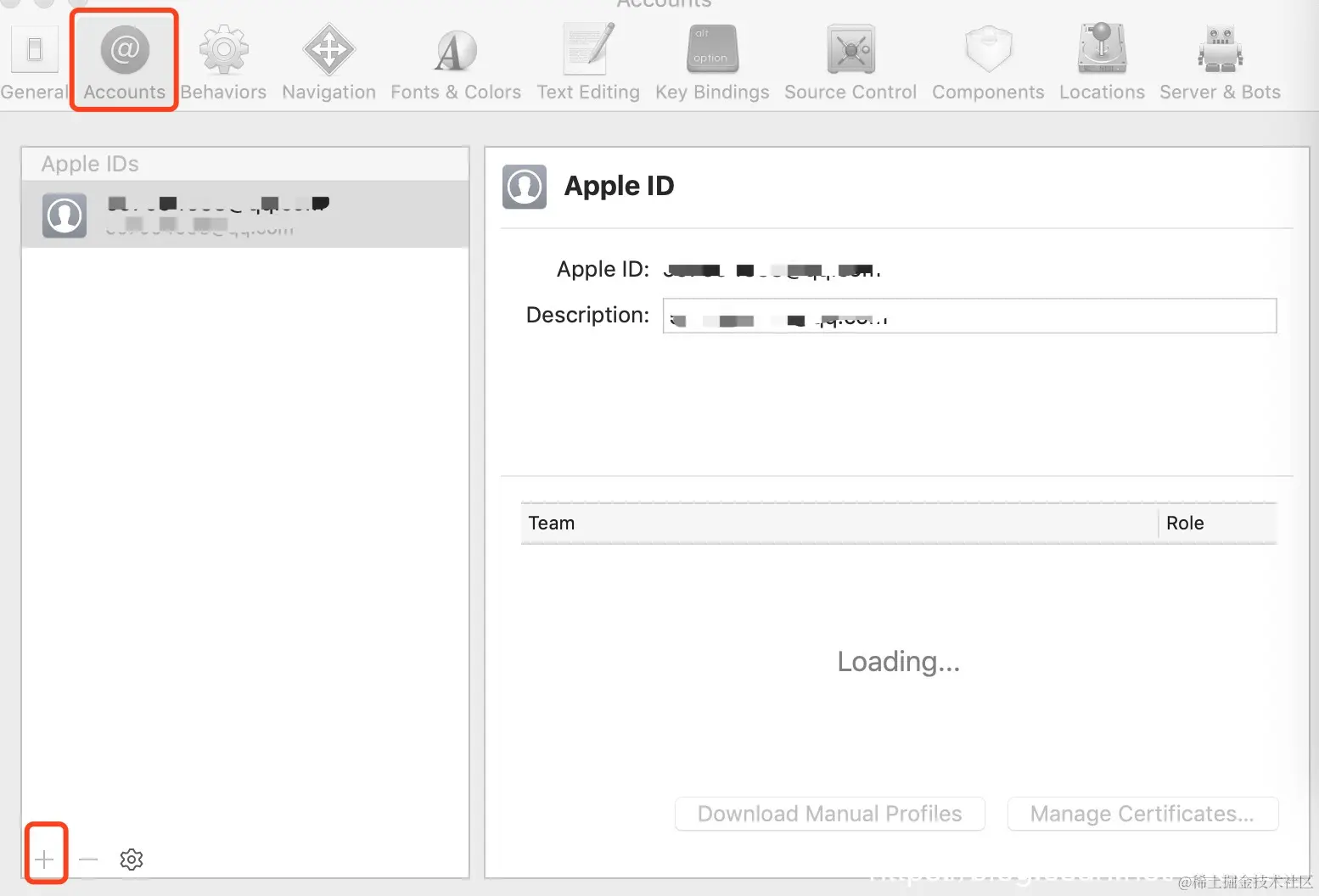Add a new account with plus button
Screen dimensions: 1319x896
pos(45,860)
